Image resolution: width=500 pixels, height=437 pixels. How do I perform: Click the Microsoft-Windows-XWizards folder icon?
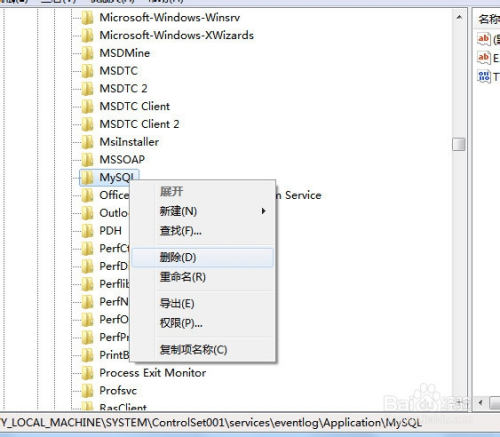coord(88,35)
